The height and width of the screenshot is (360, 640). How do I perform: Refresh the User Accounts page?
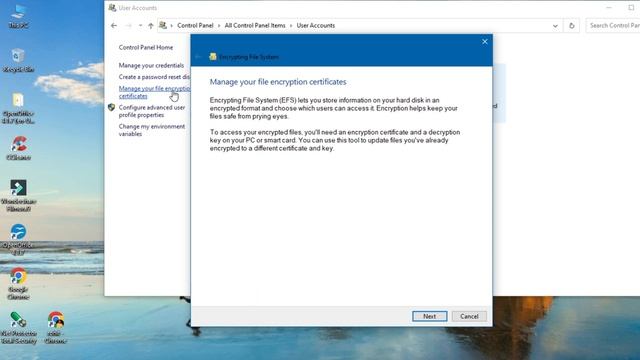(571, 26)
